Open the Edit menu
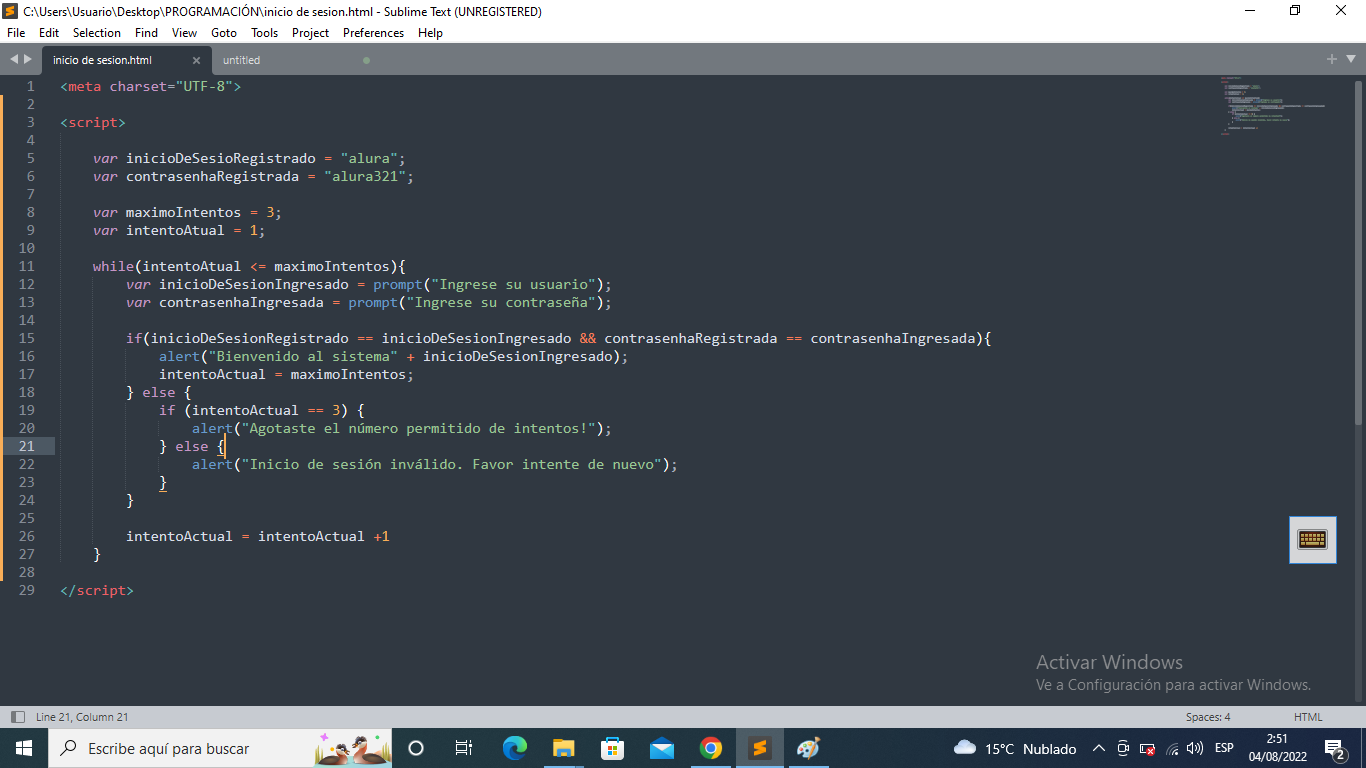The height and width of the screenshot is (768, 1366). [49, 33]
